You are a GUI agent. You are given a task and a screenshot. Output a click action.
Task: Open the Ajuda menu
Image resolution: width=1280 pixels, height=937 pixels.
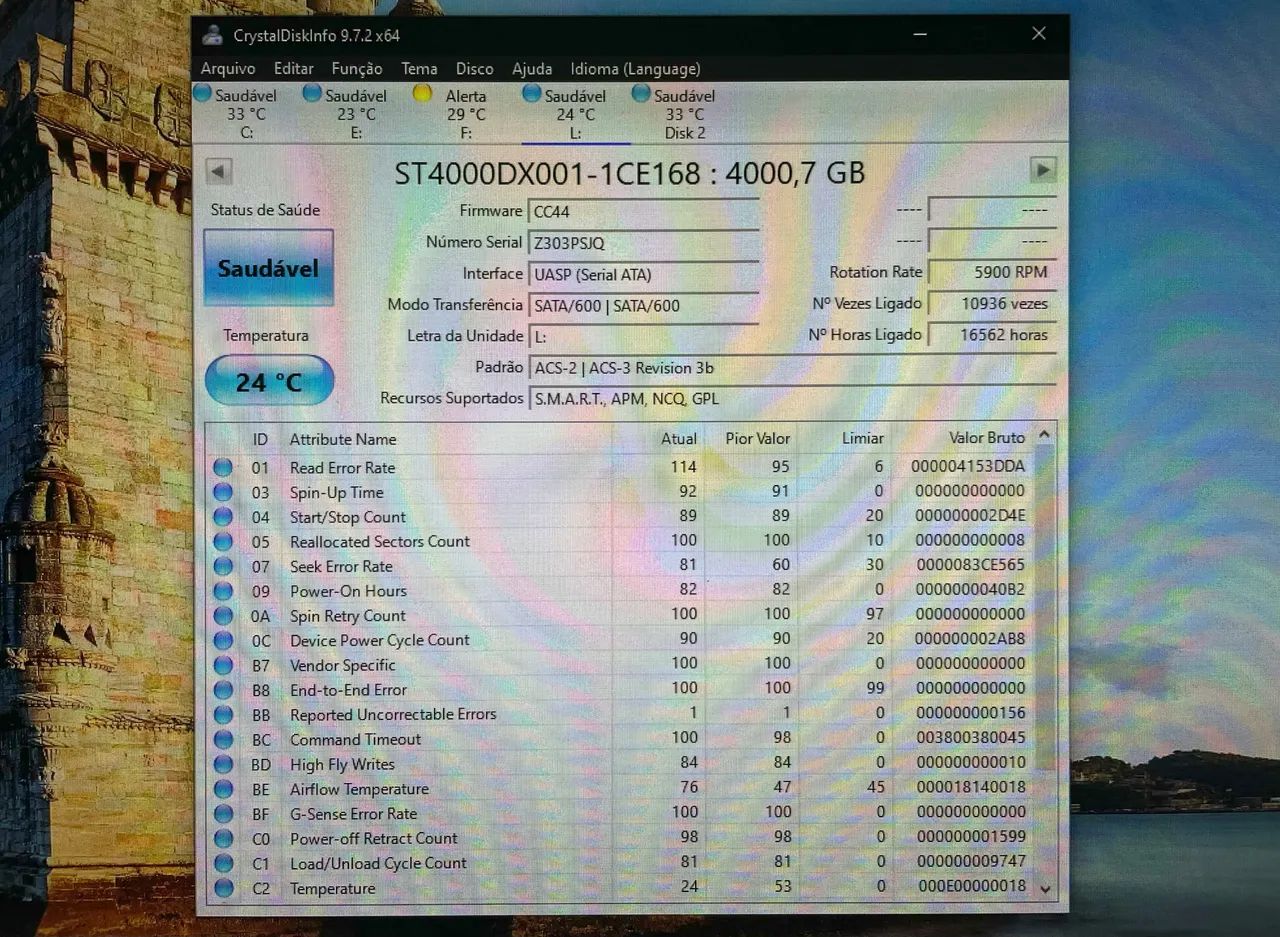[x=532, y=69]
